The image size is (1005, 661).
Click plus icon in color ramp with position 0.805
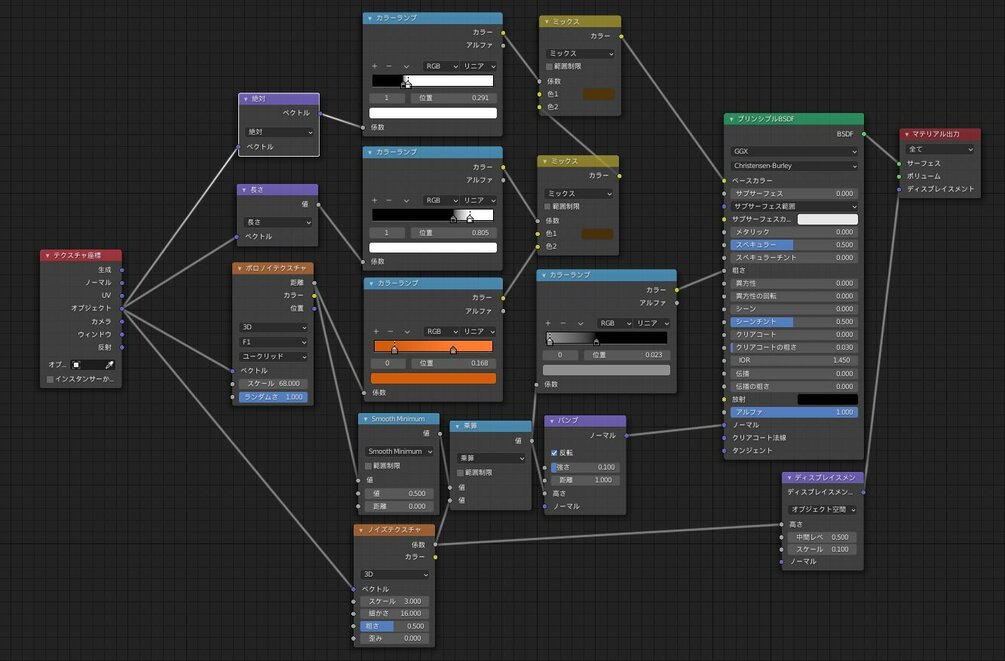click(x=374, y=200)
